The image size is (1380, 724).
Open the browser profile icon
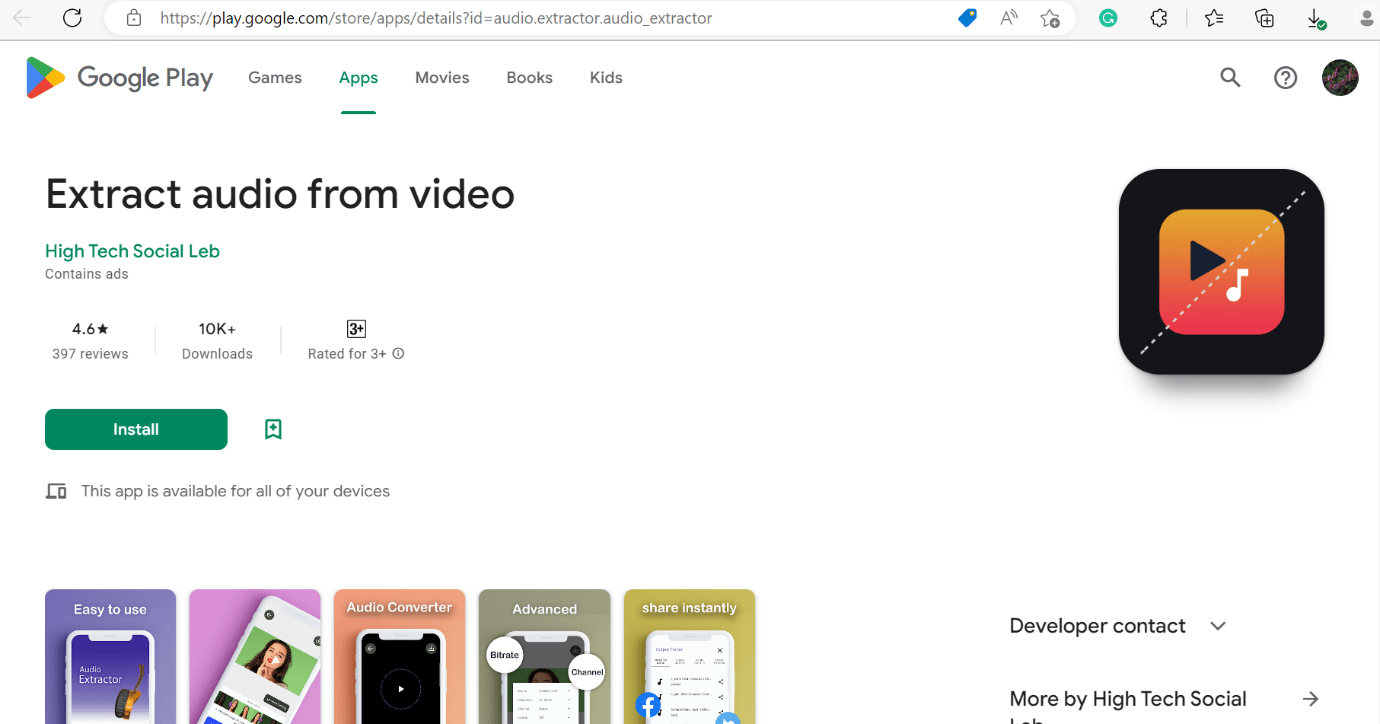(1367, 18)
